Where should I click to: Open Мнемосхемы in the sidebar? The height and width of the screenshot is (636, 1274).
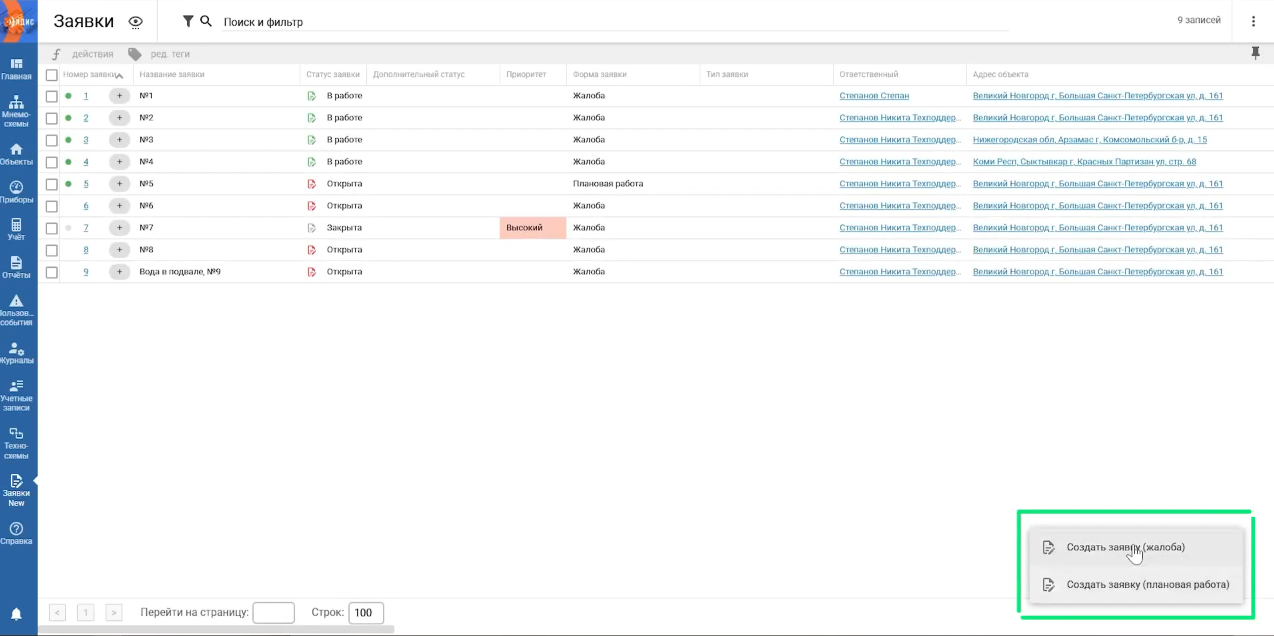(x=17, y=110)
